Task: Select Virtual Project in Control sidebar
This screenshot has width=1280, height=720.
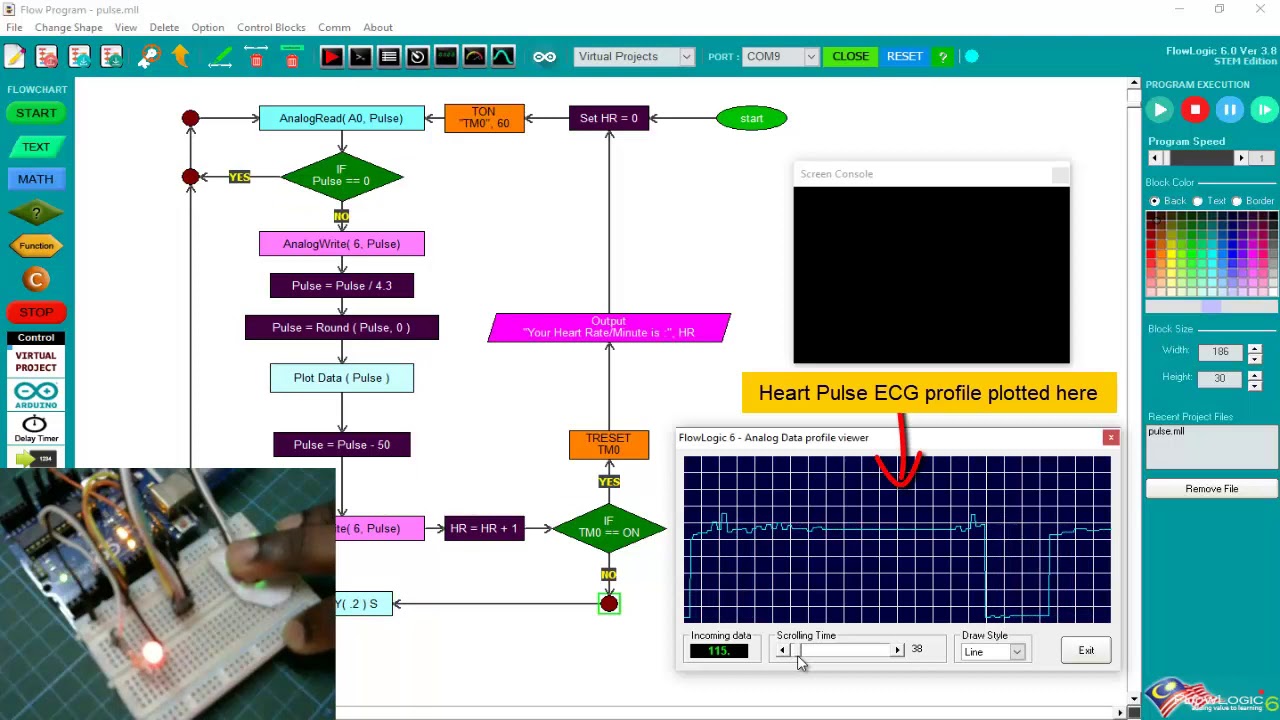Action: 36,362
